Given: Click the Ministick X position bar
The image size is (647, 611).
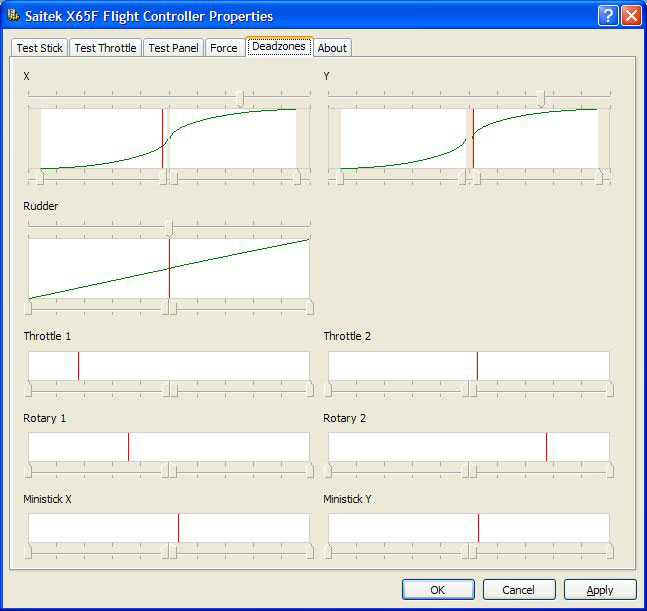Looking at the screenshot, I should (169, 528).
